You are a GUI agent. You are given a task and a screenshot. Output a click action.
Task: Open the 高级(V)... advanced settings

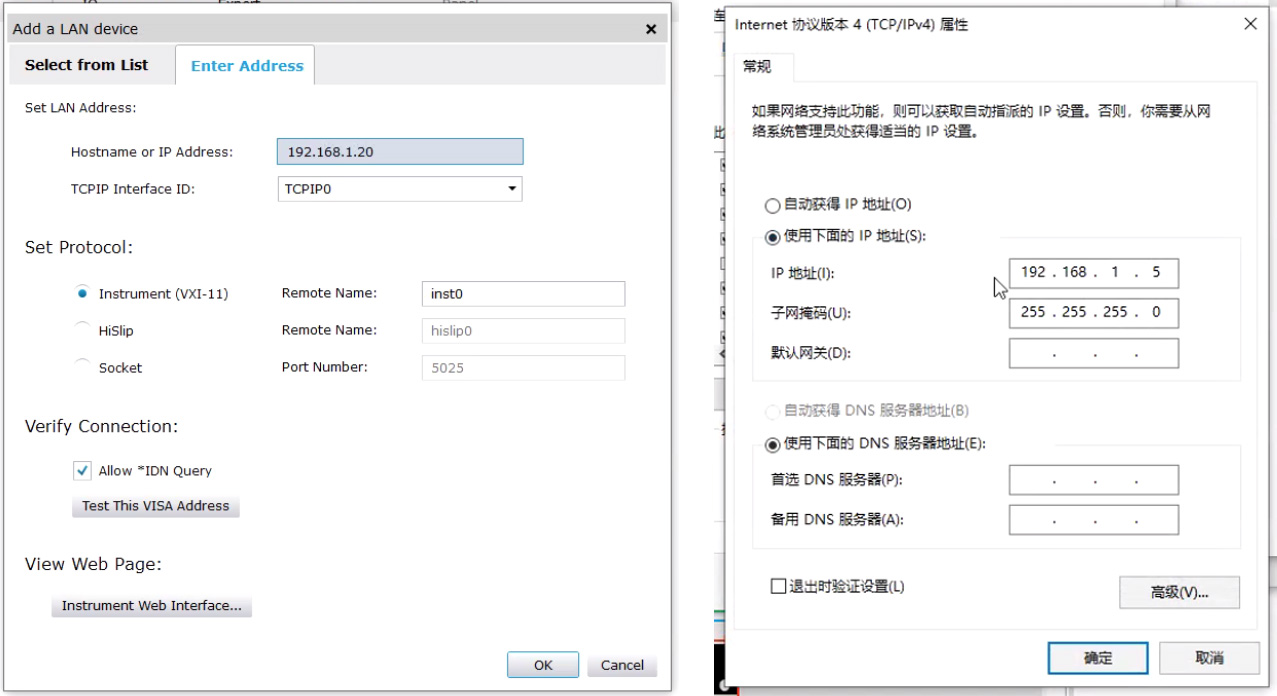coord(1179,592)
